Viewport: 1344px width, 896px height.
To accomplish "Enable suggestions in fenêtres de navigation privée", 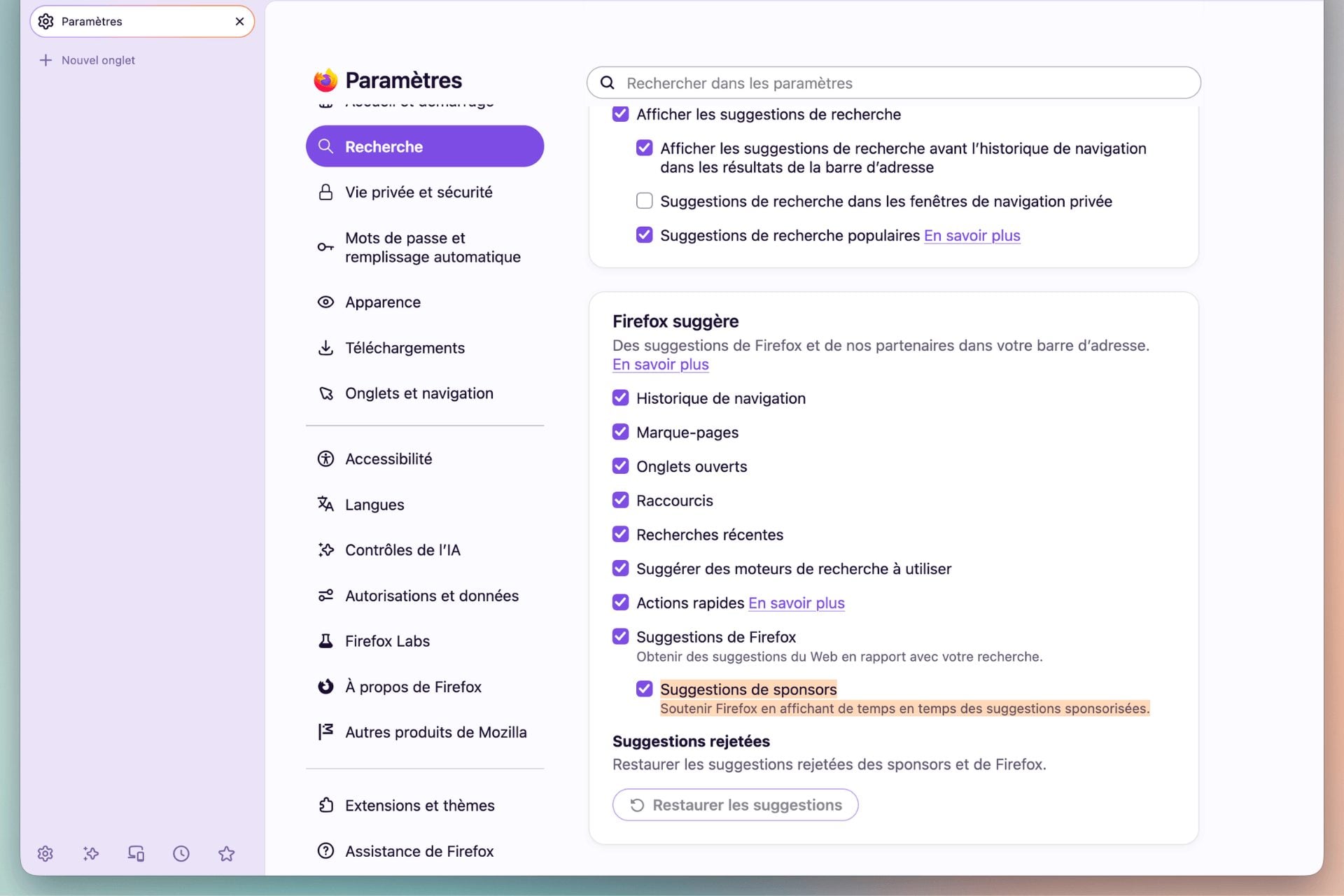I will click(644, 201).
